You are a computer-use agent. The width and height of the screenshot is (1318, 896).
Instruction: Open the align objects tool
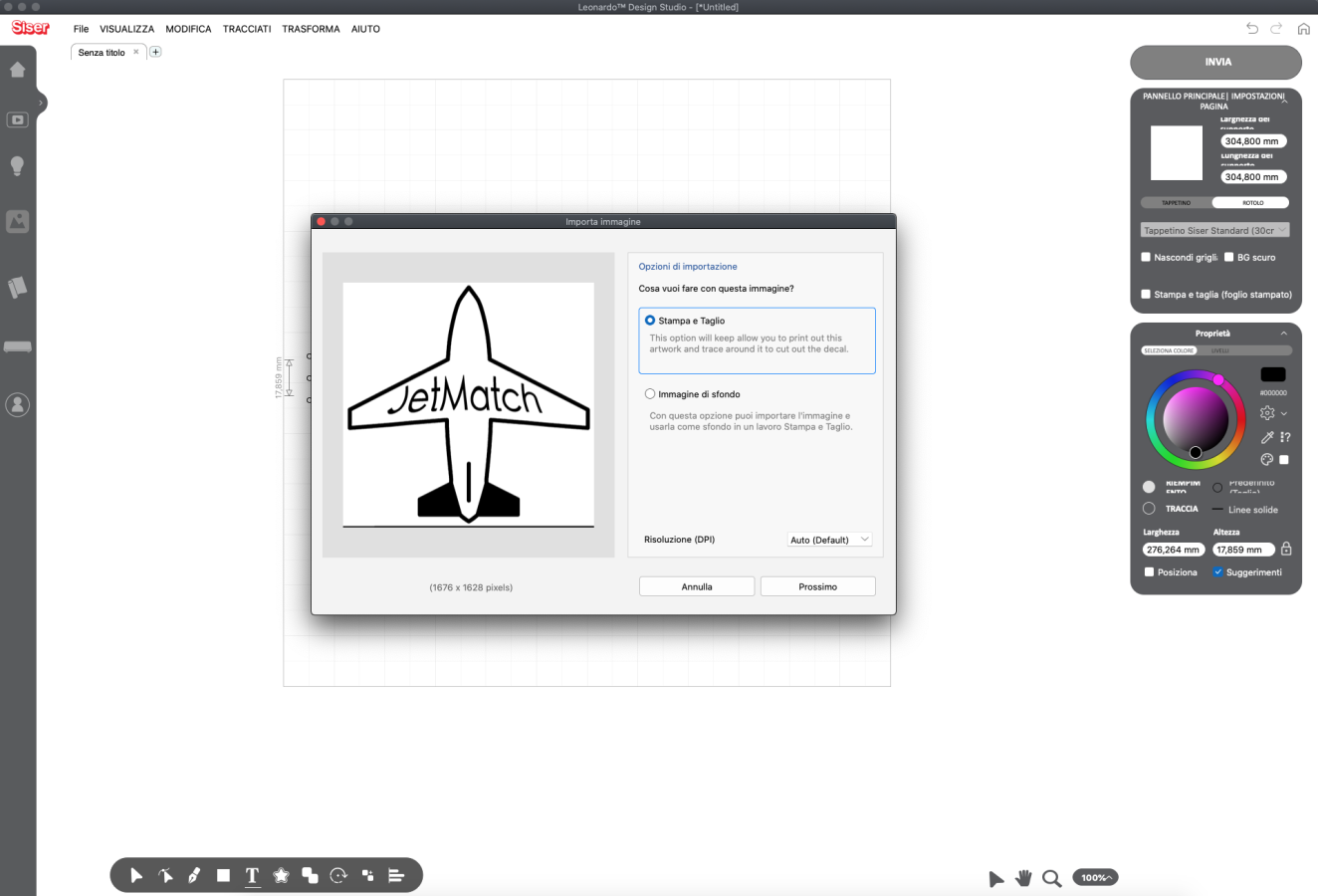point(395,876)
